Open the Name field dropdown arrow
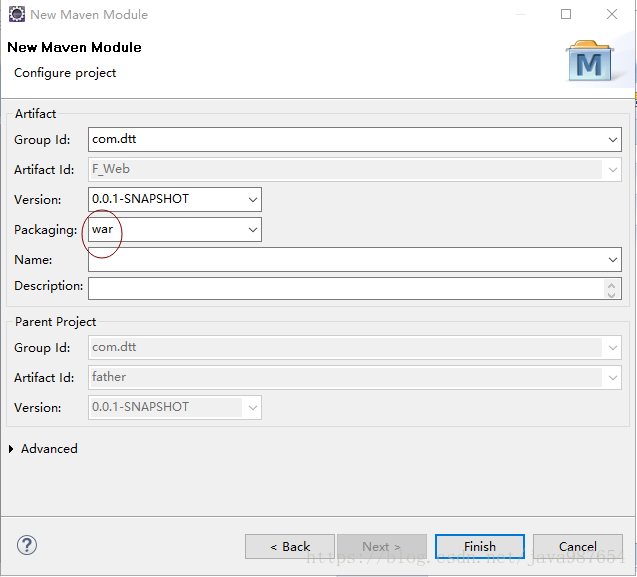The height and width of the screenshot is (577, 637). pyautogui.click(x=613, y=260)
